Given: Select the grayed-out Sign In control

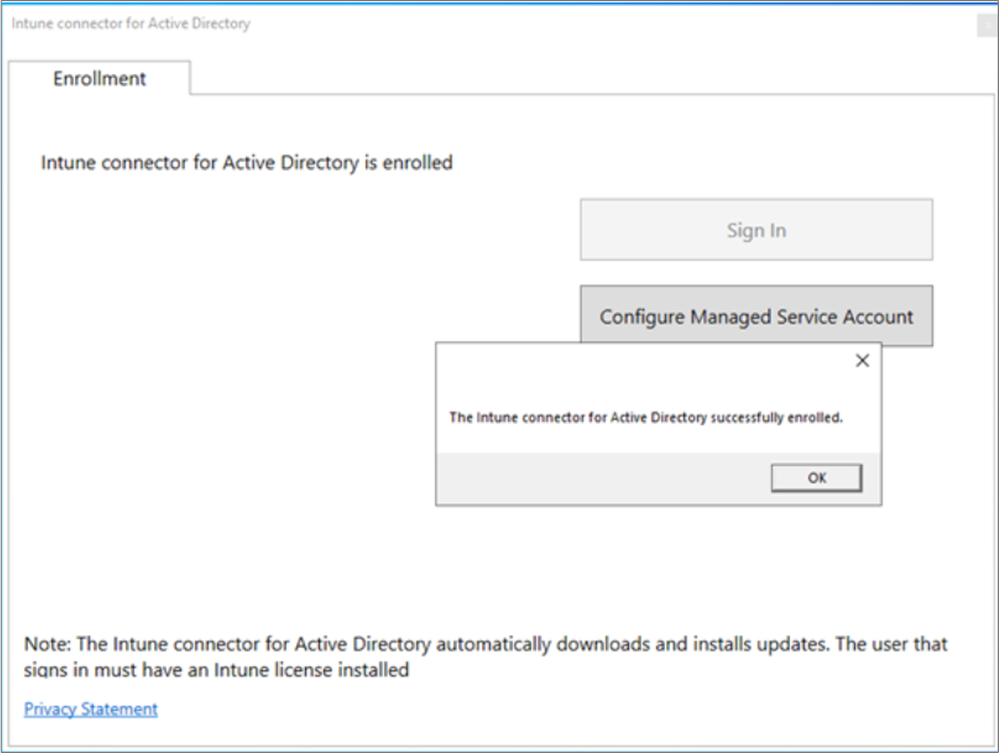Looking at the screenshot, I should click(756, 230).
